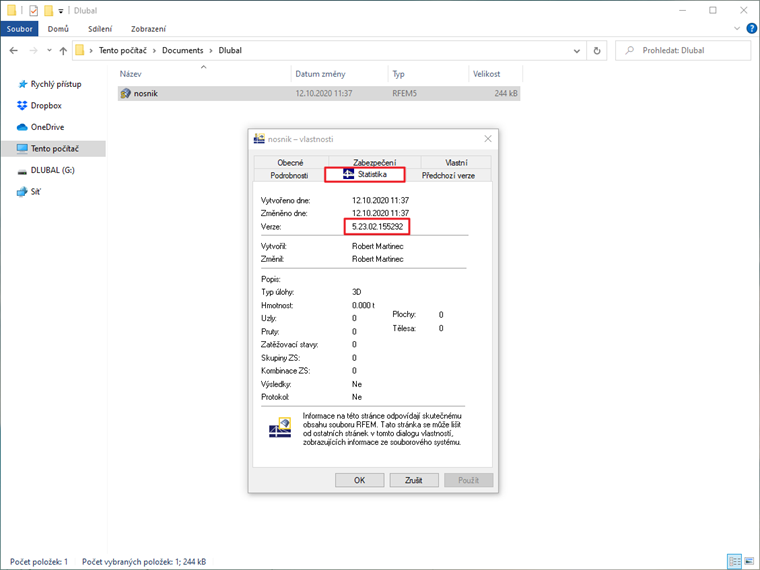Image resolution: width=760 pixels, height=570 pixels.
Task: Open Dropbox in navigation pane
Action: click(46, 105)
